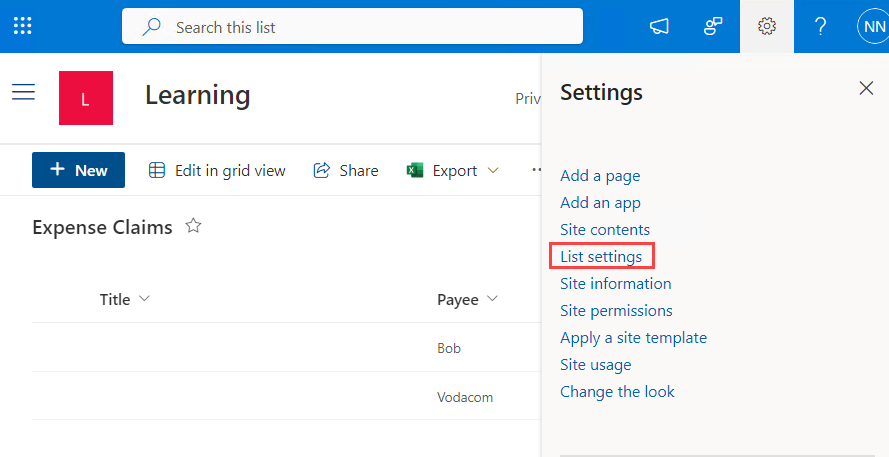Select Edit in grid view
Viewport: 889px width, 457px height.
pyautogui.click(x=217, y=171)
